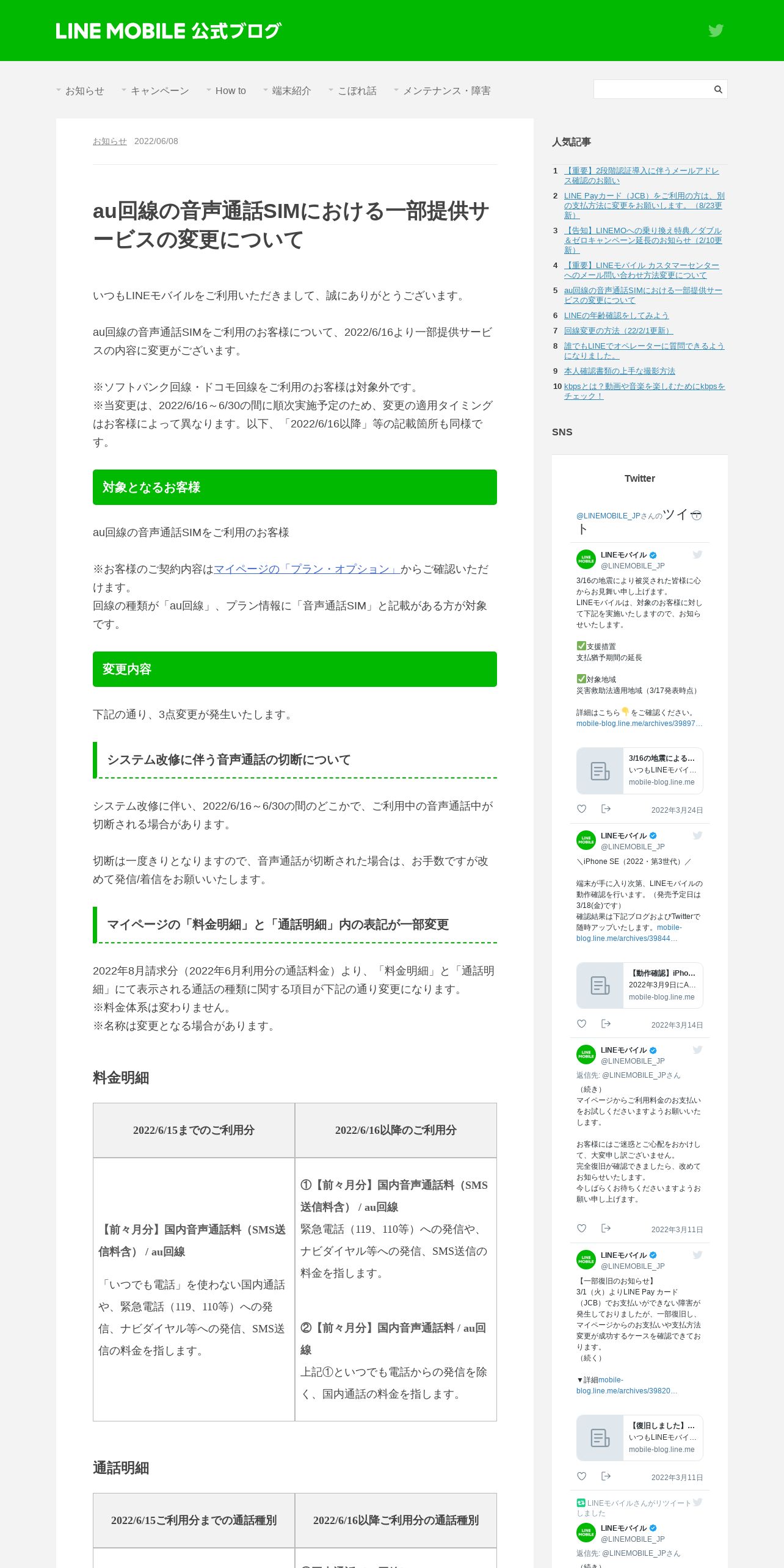Click LINE MOBILE avatar on 【一部復旧のお知らせ】 tweet
The image size is (784, 1568).
tap(586, 1260)
